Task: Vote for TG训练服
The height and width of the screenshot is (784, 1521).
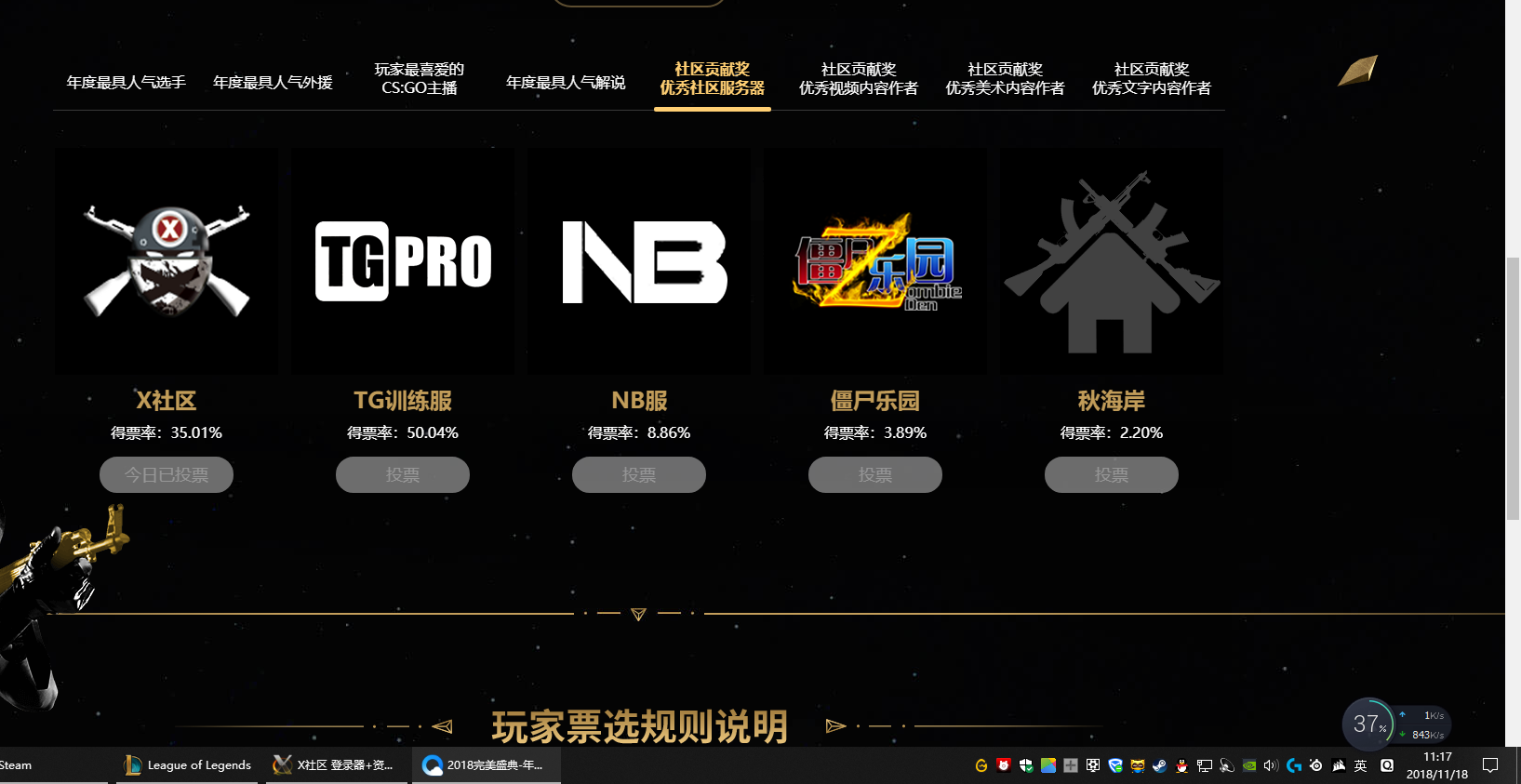Action: point(403,474)
